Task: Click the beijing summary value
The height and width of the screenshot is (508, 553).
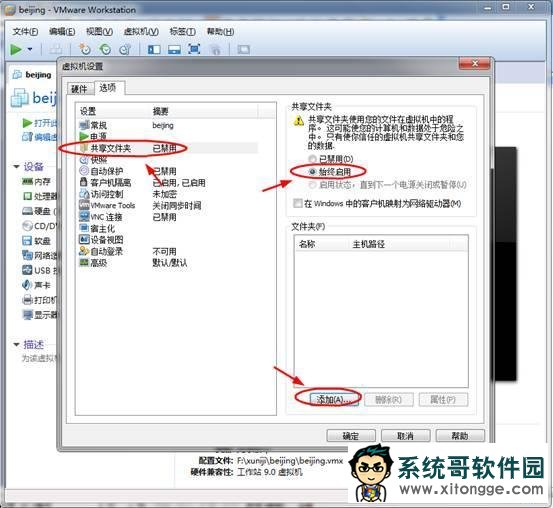Action: point(163,125)
